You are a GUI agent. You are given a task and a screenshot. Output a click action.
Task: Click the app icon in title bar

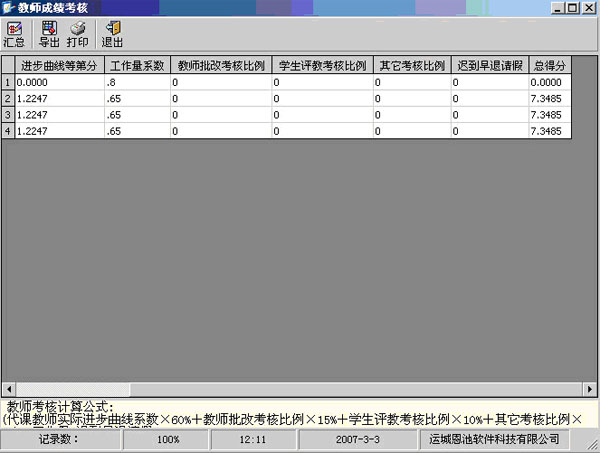[x=9, y=8]
